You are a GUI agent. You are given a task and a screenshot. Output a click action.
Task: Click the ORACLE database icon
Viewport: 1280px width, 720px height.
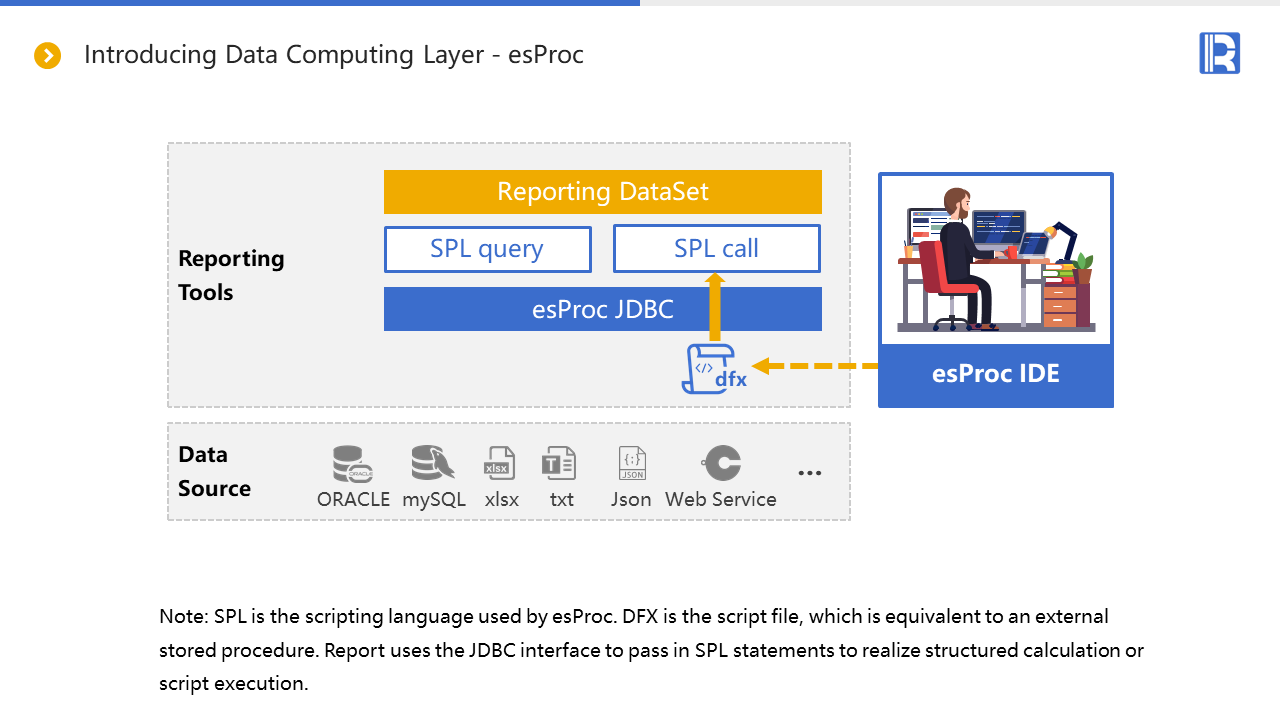[x=353, y=465]
